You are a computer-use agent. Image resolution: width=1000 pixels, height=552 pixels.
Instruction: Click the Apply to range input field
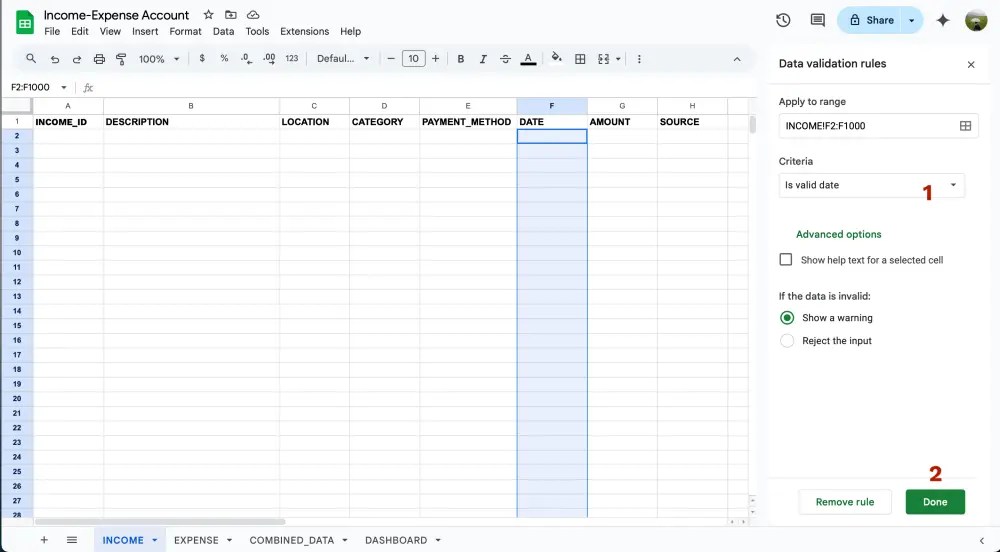pos(865,126)
